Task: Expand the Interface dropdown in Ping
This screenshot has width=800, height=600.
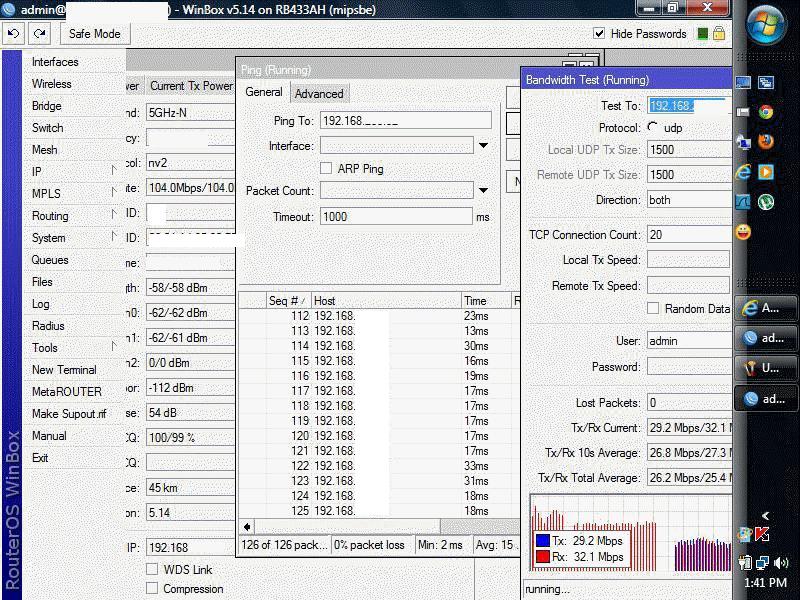Action: pyautogui.click(x=483, y=146)
